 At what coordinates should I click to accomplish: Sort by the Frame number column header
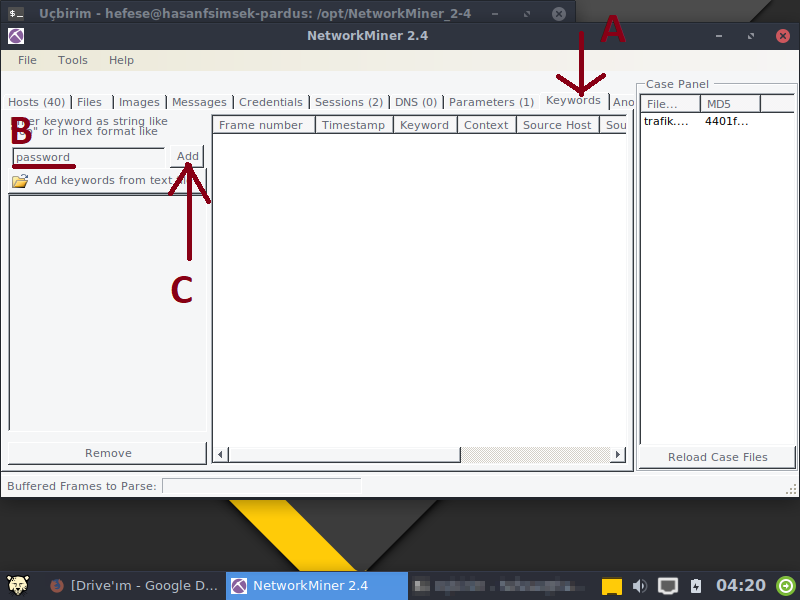tap(264, 125)
